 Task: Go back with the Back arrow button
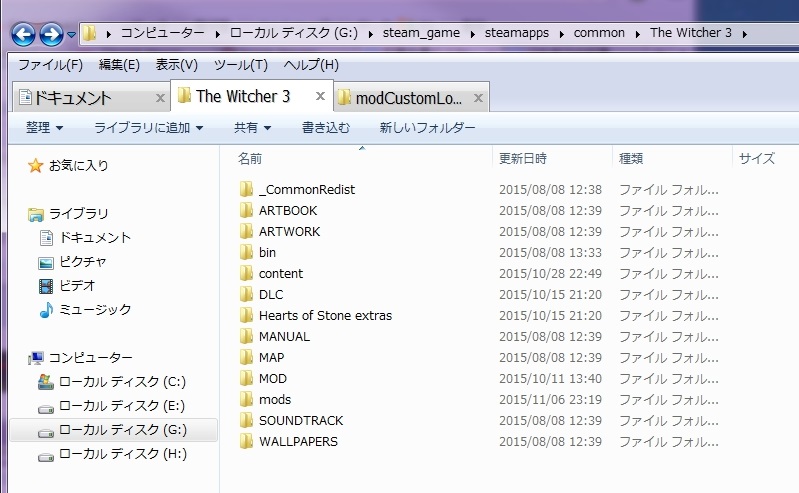tap(23, 35)
